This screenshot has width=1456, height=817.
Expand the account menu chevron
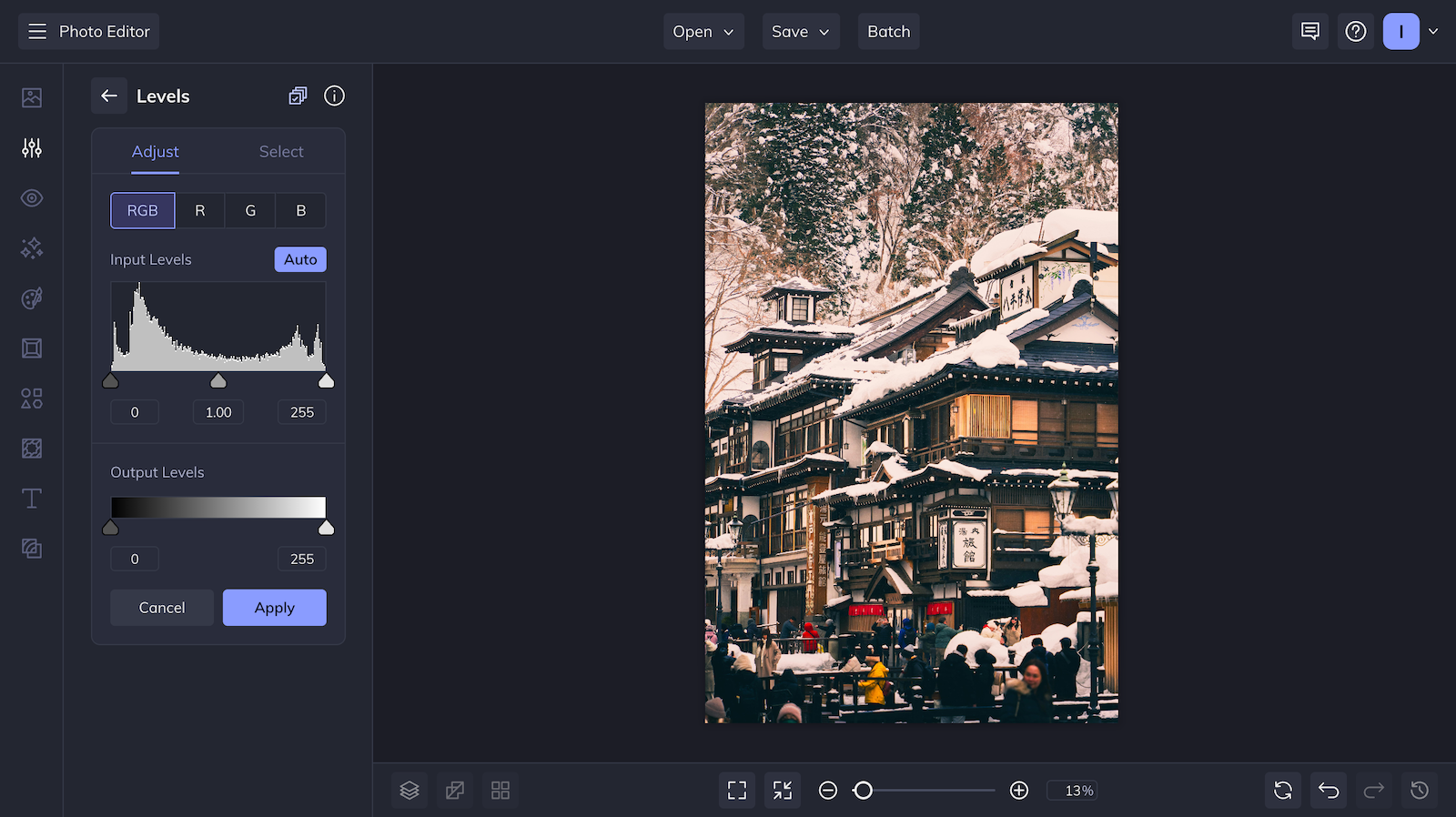click(x=1433, y=32)
